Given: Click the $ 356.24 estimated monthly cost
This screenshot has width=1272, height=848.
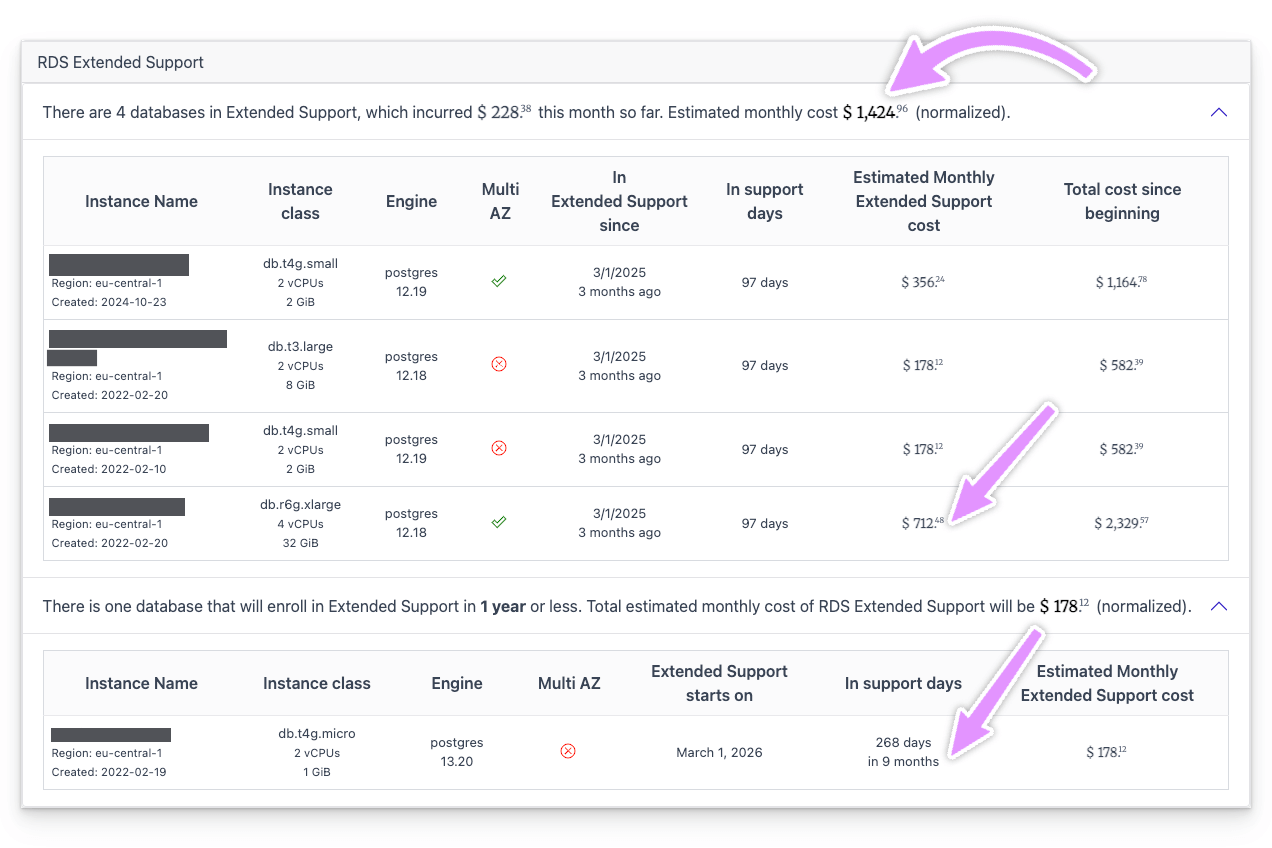Looking at the screenshot, I should tap(923, 282).
